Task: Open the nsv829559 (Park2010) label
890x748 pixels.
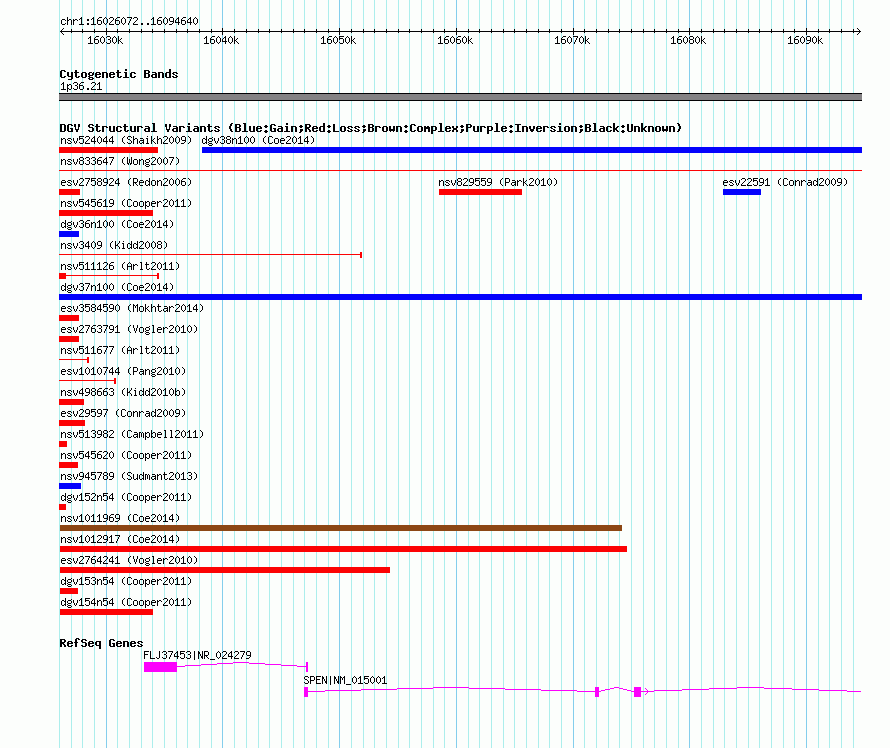Action: pyautogui.click(x=498, y=182)
